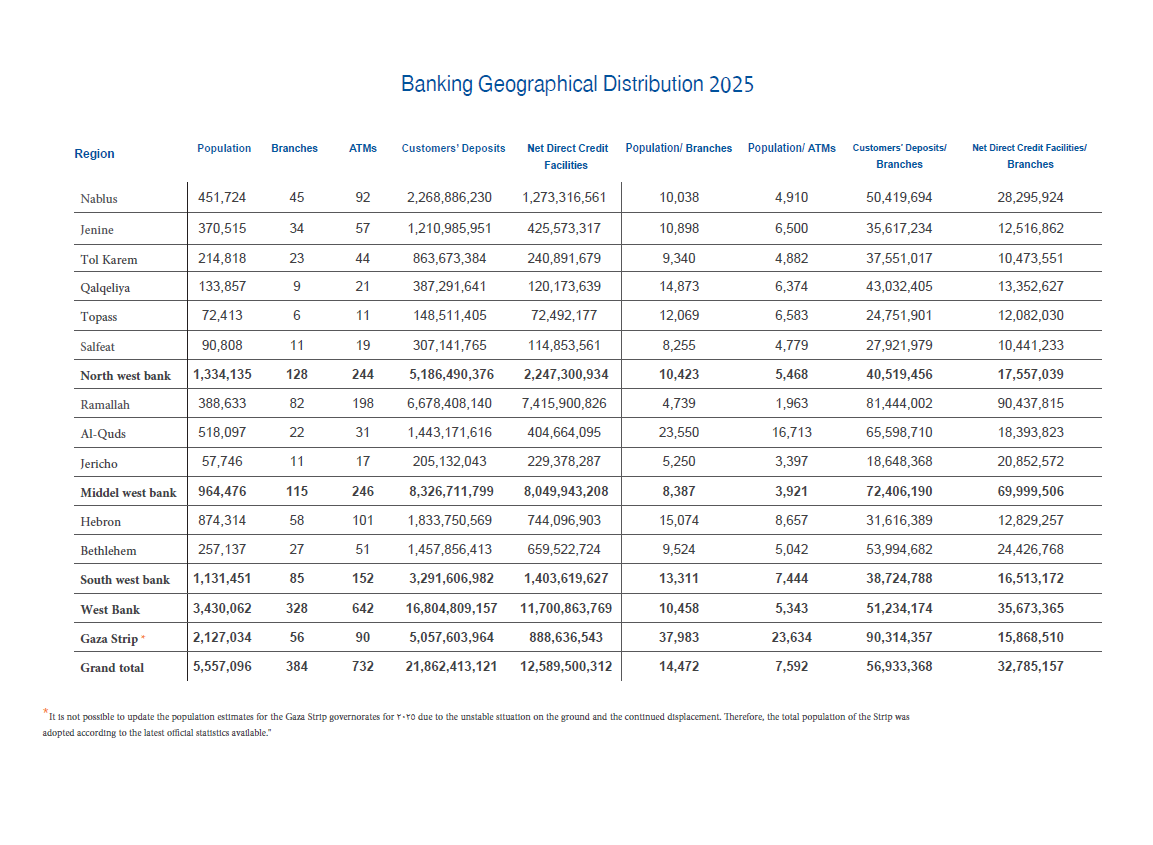Click Middel west bank population 964,476
This screenshot has height=845, width=1153.
pyautogui.click(x=222, y=491)
